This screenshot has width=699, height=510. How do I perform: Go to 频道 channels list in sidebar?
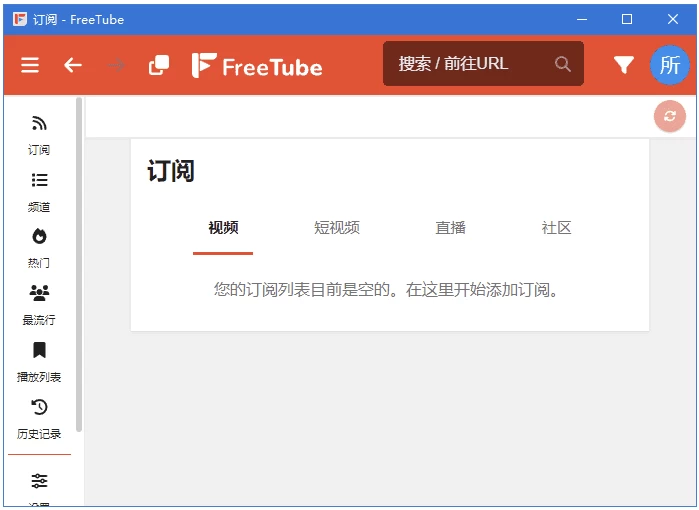[x=39, y=191]
